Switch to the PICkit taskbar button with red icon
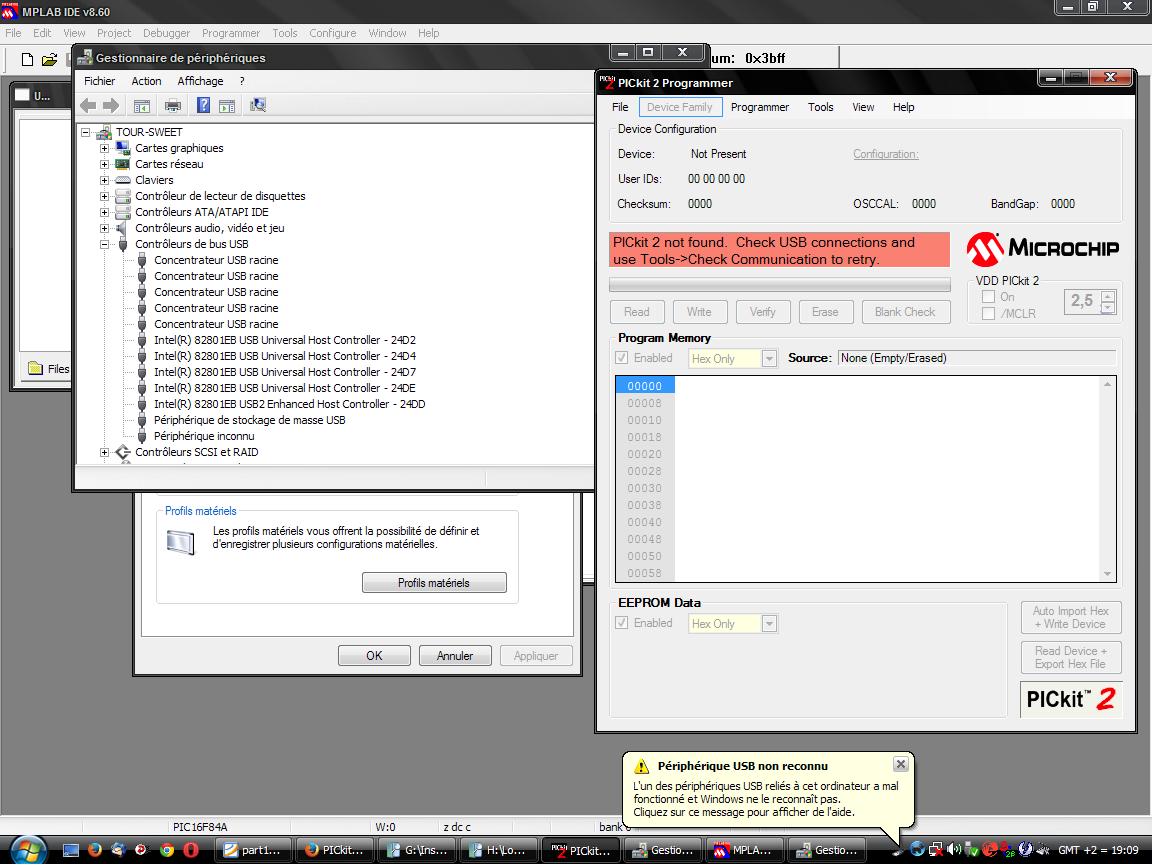The width and height of the screenshot is (1158, 867). tap(583, 851)
